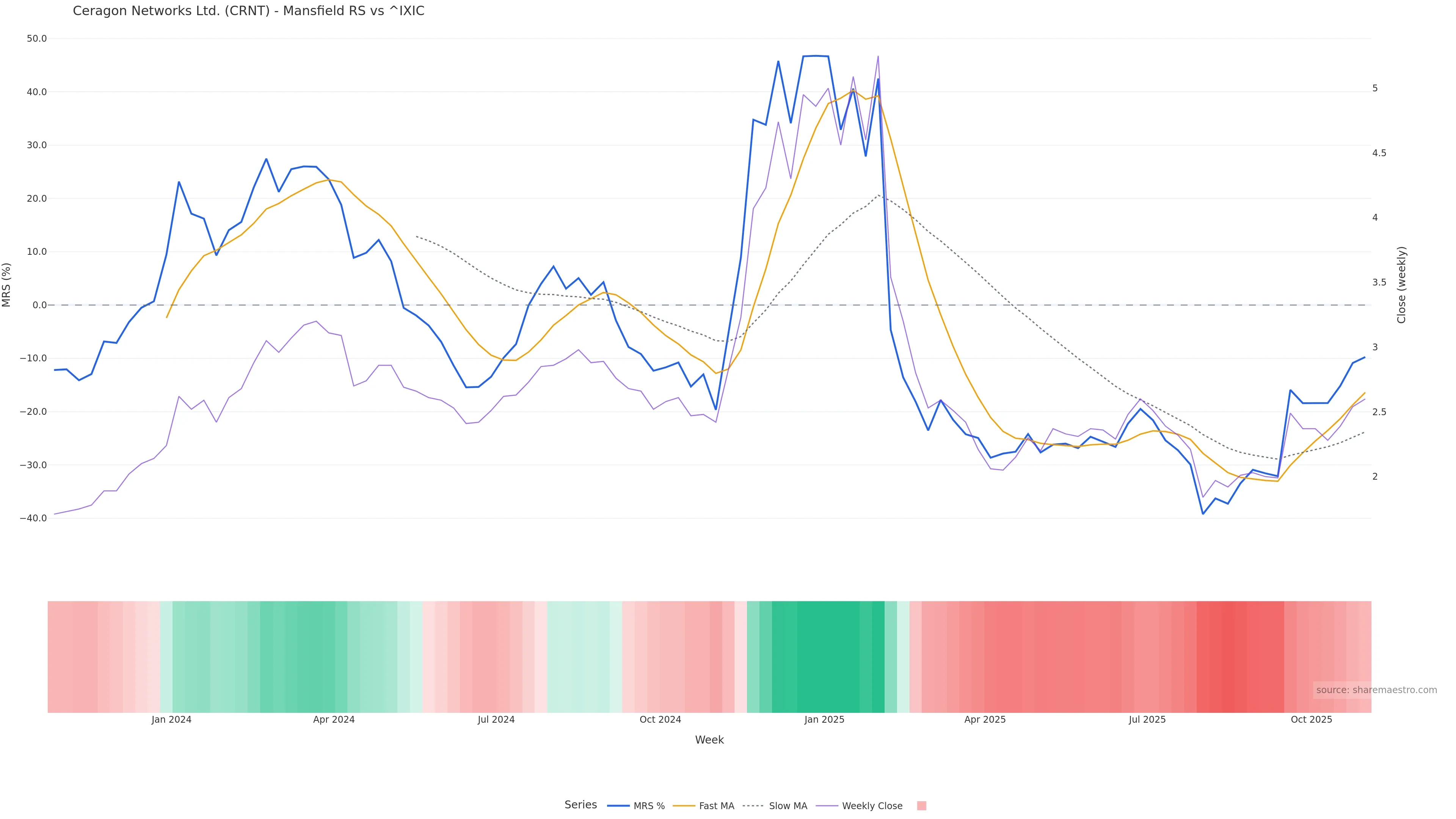
Task: Click the Apr 2024 x-axis tick label
Action: tap(334, 720)
